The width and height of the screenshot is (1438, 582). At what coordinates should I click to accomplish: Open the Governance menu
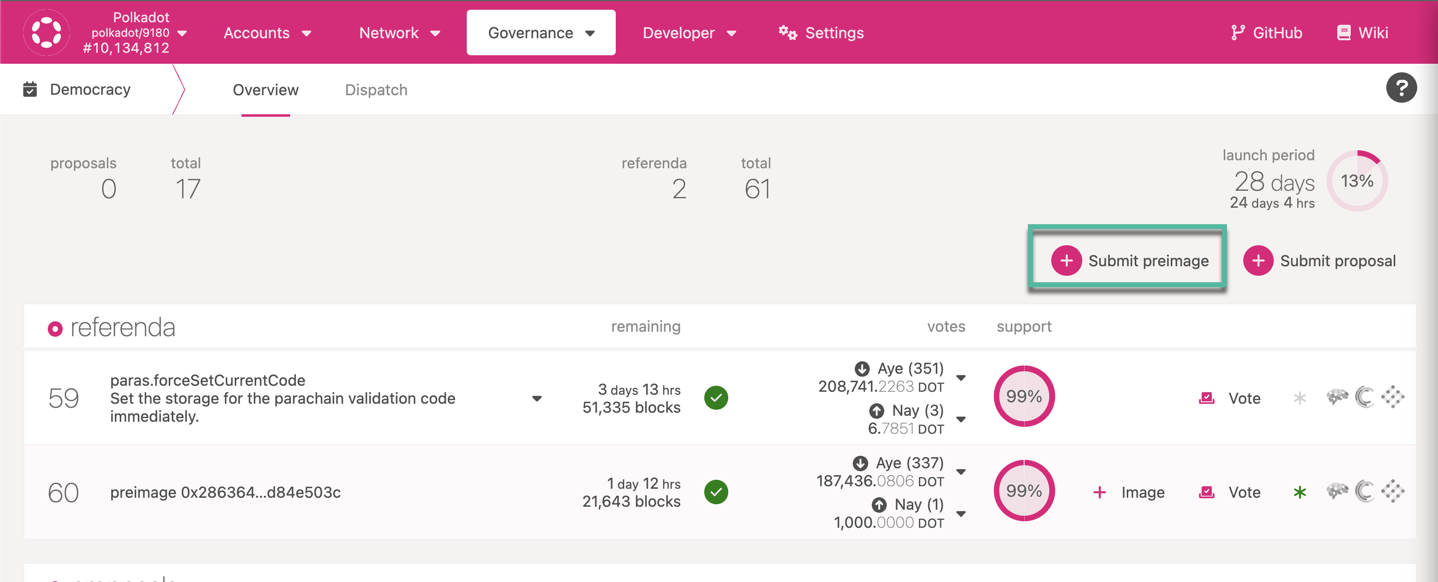pyautogui.click(x=541, y=33)
